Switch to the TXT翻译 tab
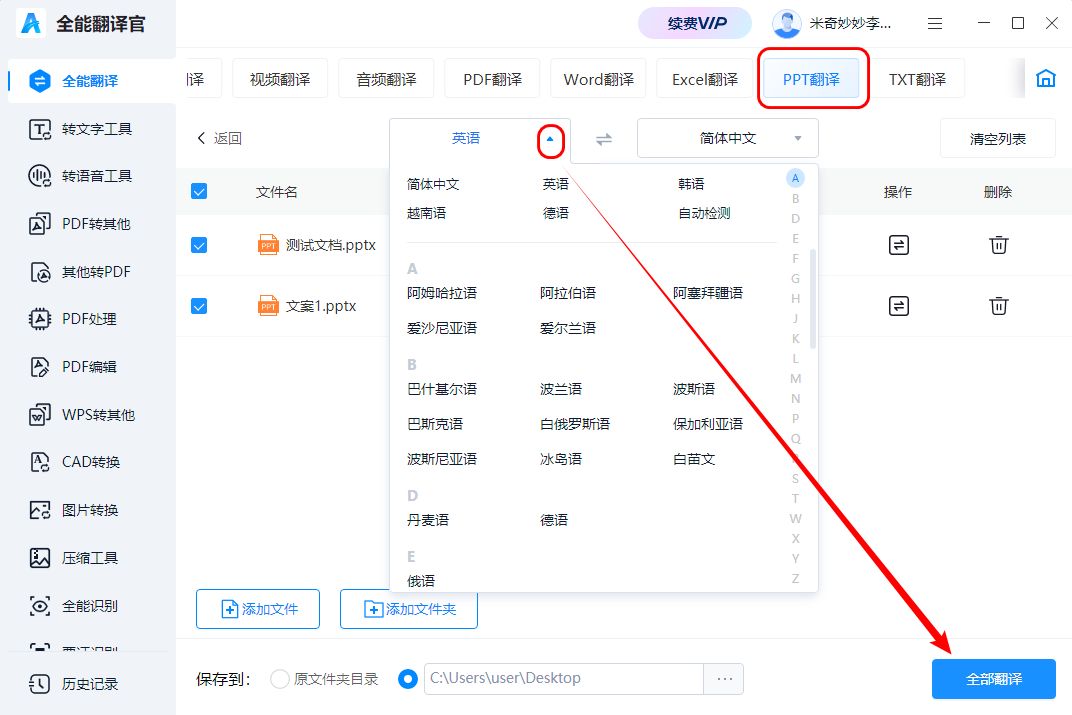 pyautogui.click(x=917, y=79)
